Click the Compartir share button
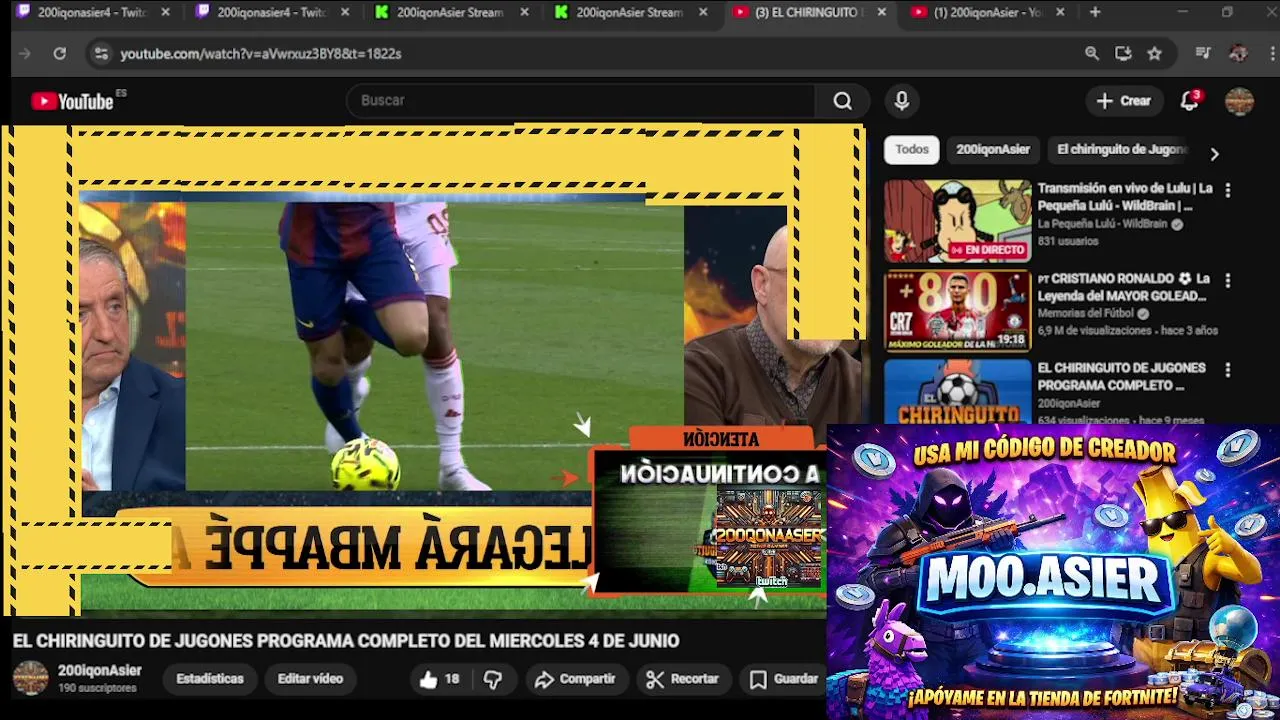 coord(574,679)
